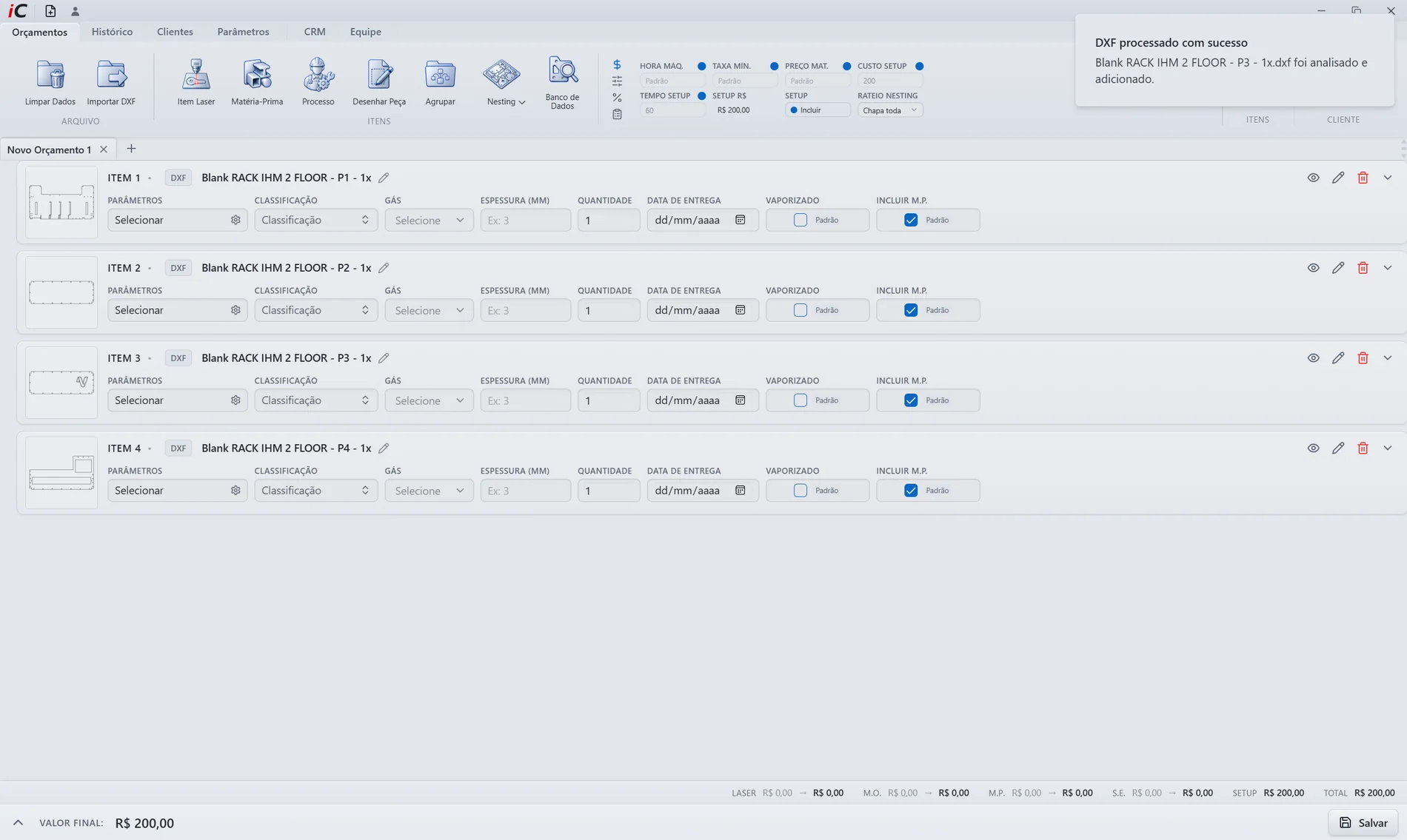Click the Espessura field for ITEM 1
The image size is (1407, 840).
tap(525, 220)
